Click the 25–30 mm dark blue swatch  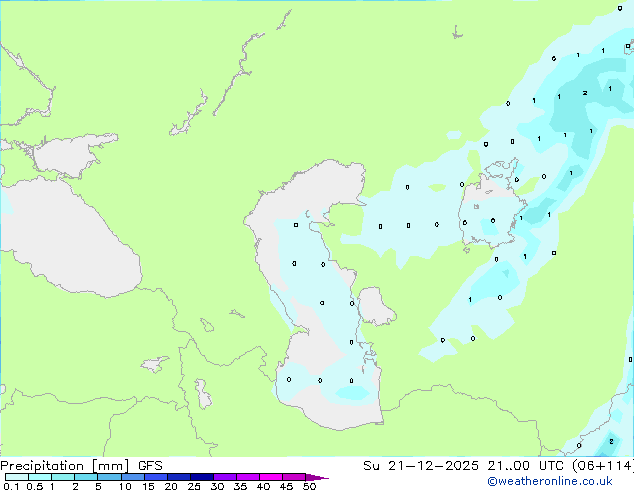point(202,477)
